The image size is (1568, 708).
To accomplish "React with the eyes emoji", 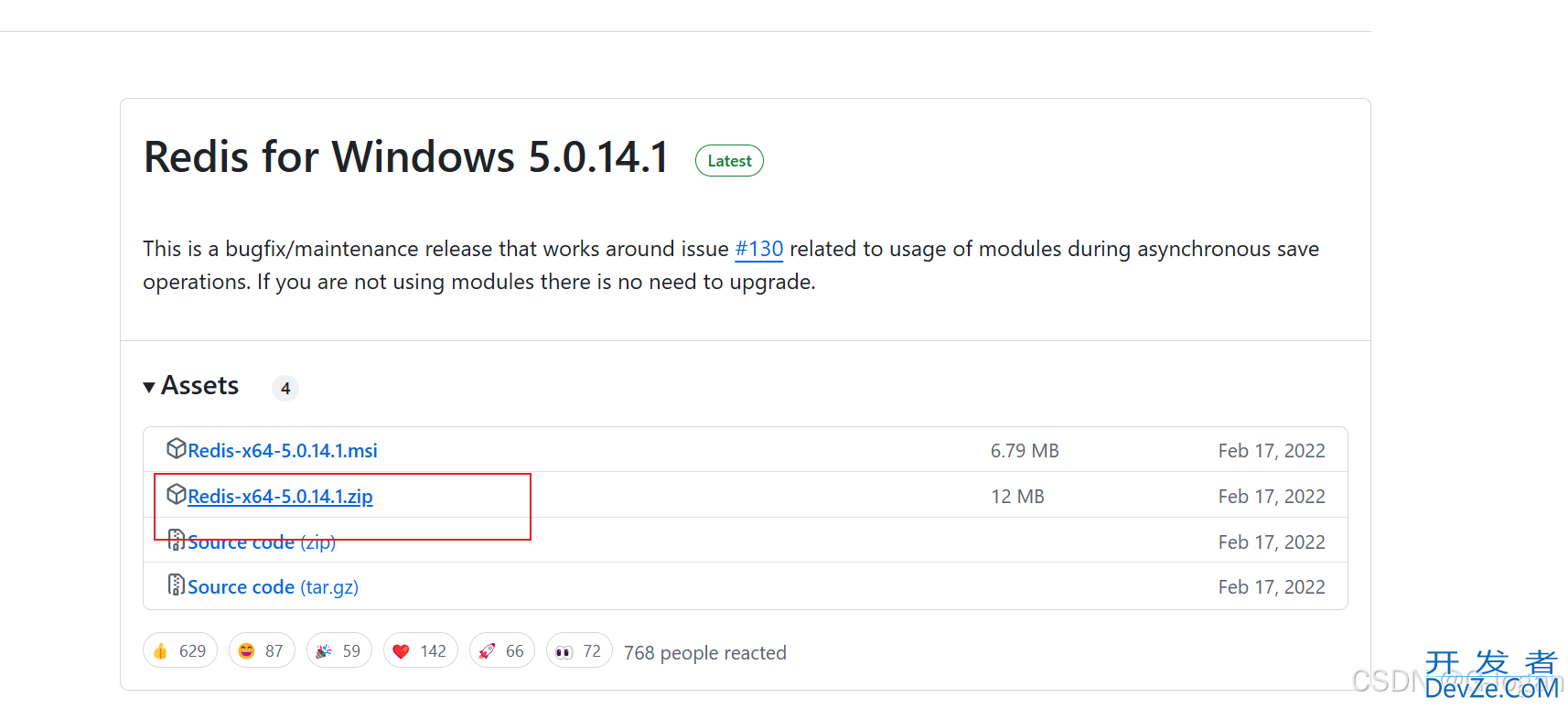I will [578, 651].
